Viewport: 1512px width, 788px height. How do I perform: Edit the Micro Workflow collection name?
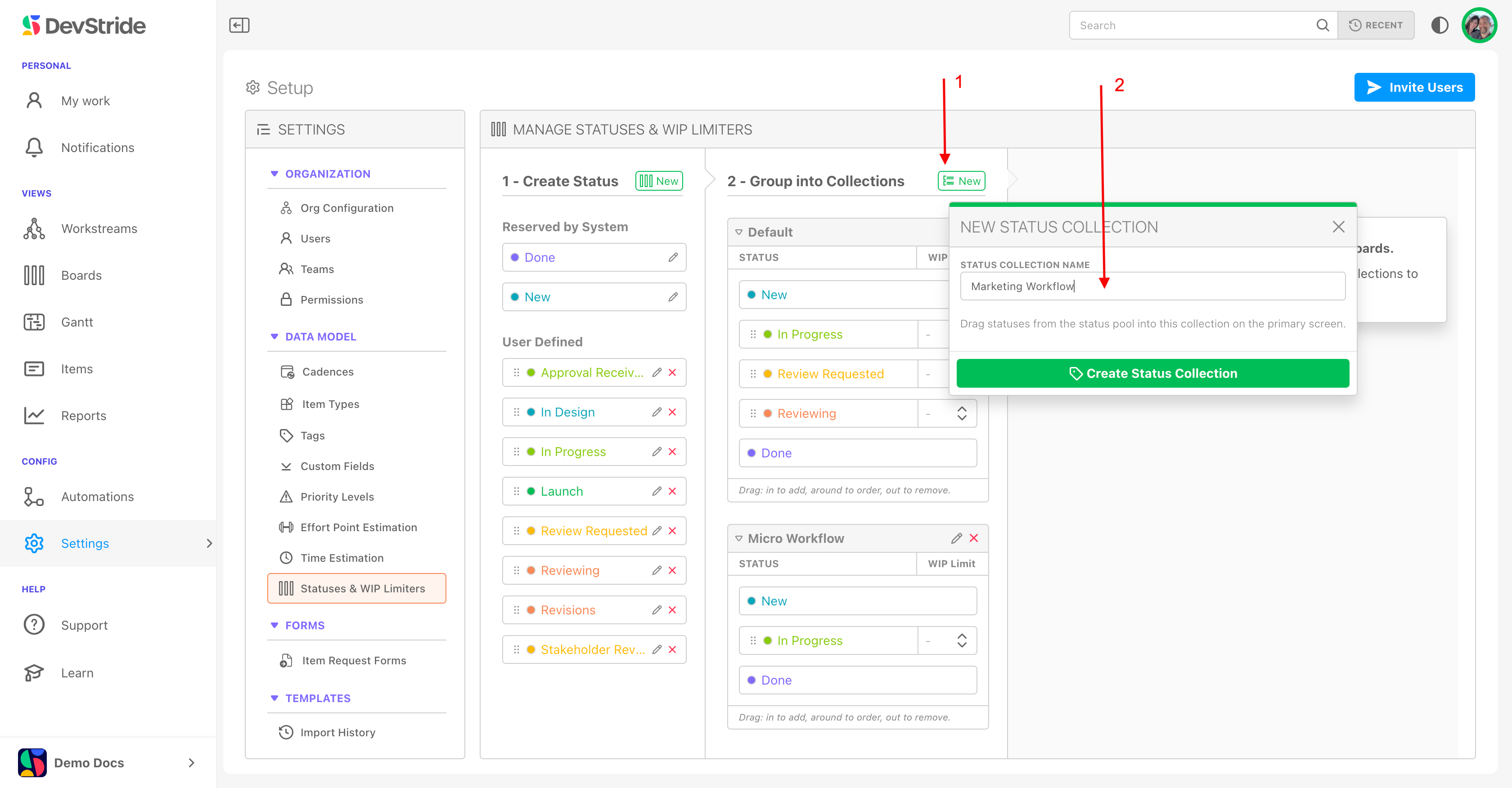[x=956, y=538]
